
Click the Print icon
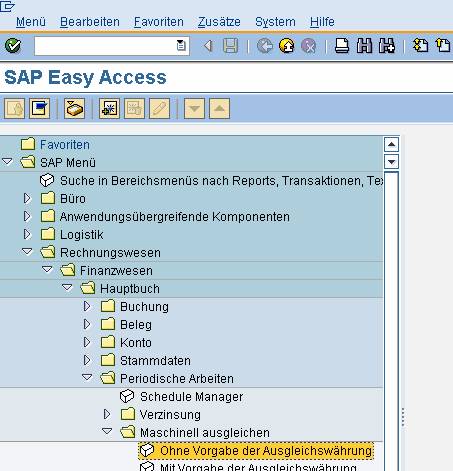pyautogui.click(x=342, y=46)
